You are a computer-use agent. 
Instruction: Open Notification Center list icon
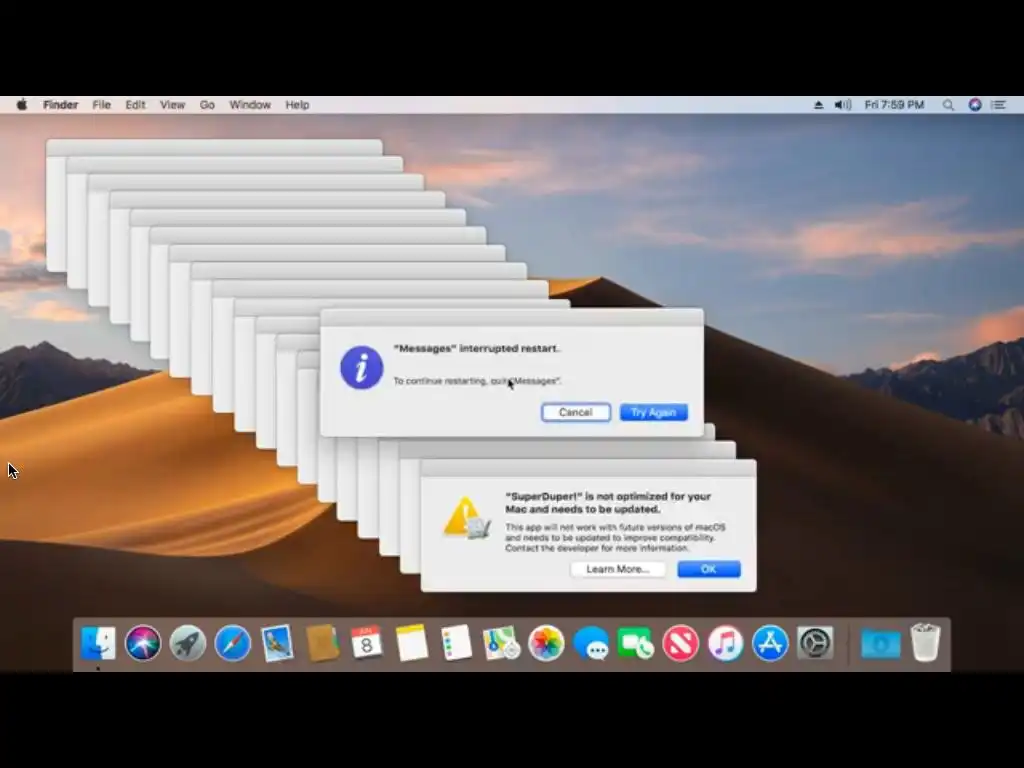click(999, 104)
